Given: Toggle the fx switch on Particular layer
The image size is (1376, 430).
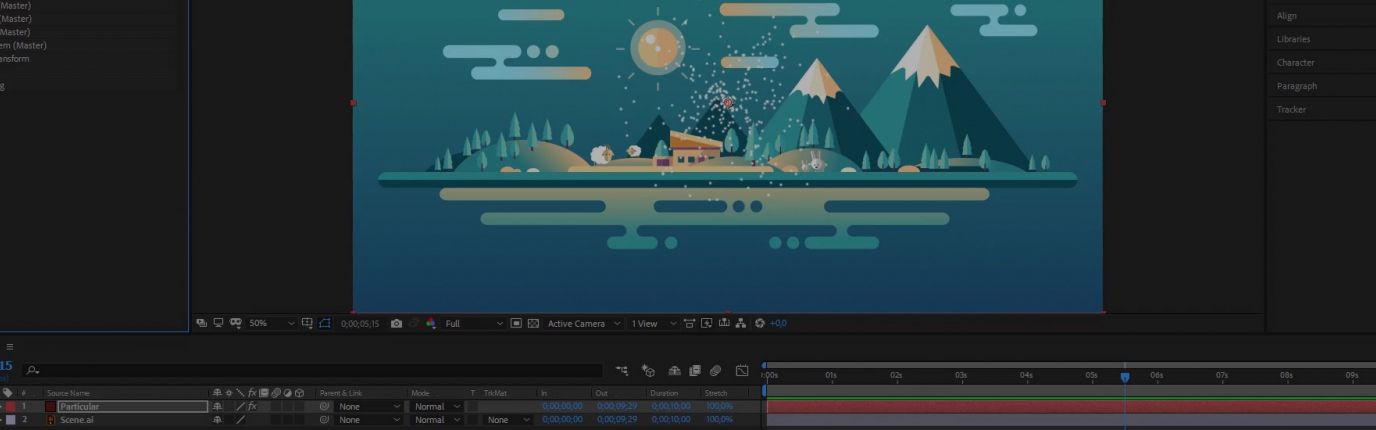Looking at the screenshot, I should [x=252, y=407].
